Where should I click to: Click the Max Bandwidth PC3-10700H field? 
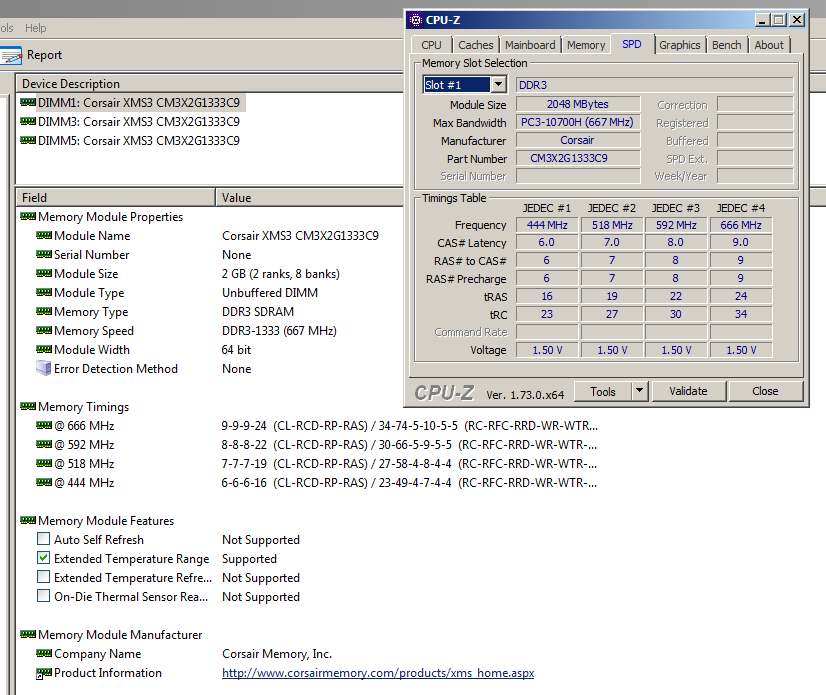pos(578,122)
